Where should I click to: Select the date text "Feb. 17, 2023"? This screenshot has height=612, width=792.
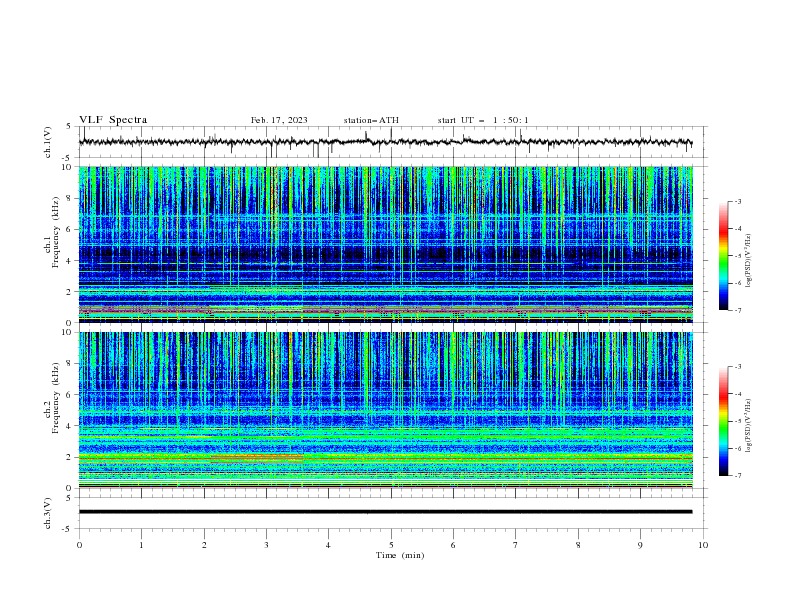(x=279, y=120)
